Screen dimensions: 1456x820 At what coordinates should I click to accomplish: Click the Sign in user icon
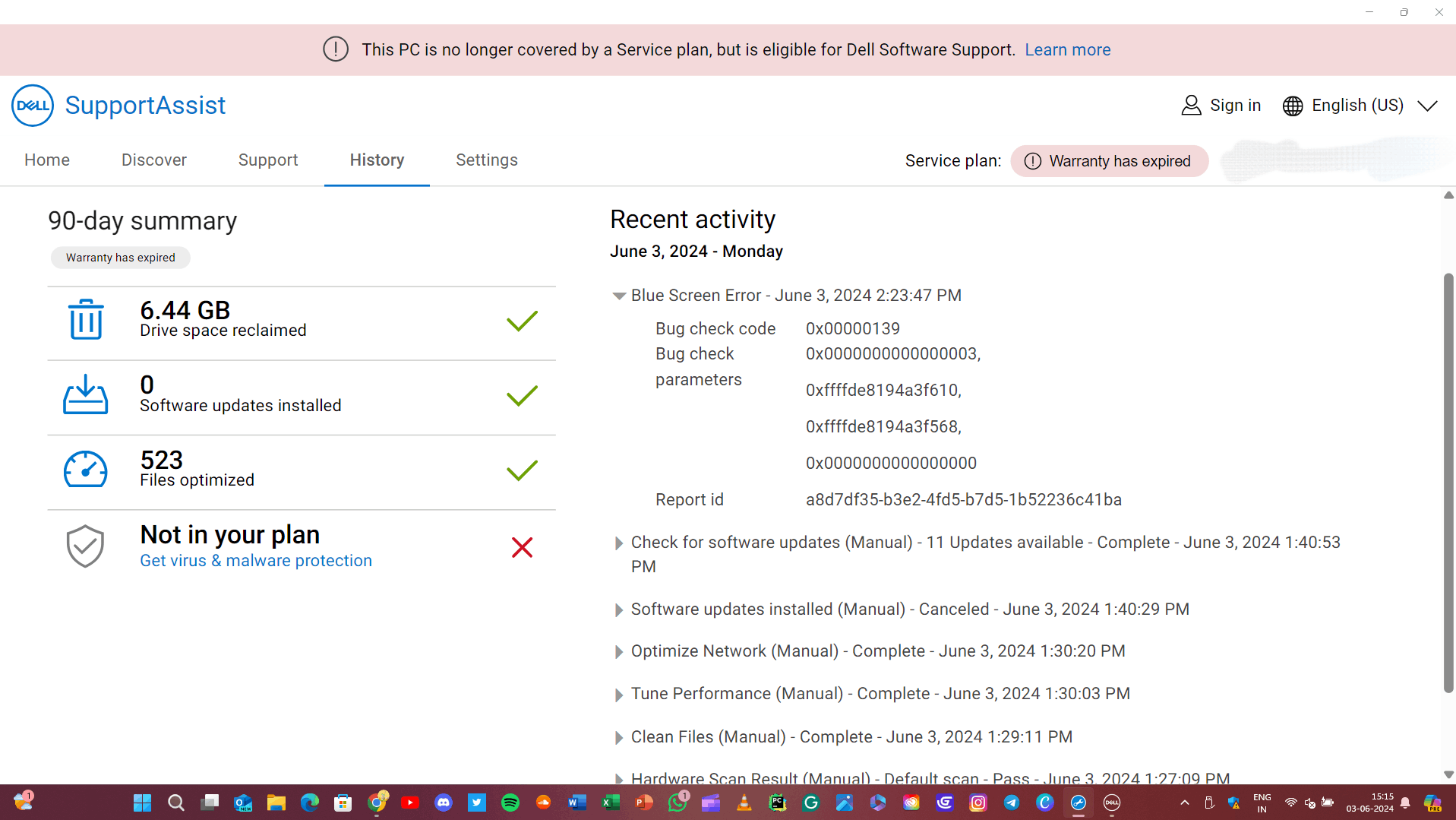pos(1191,106)
